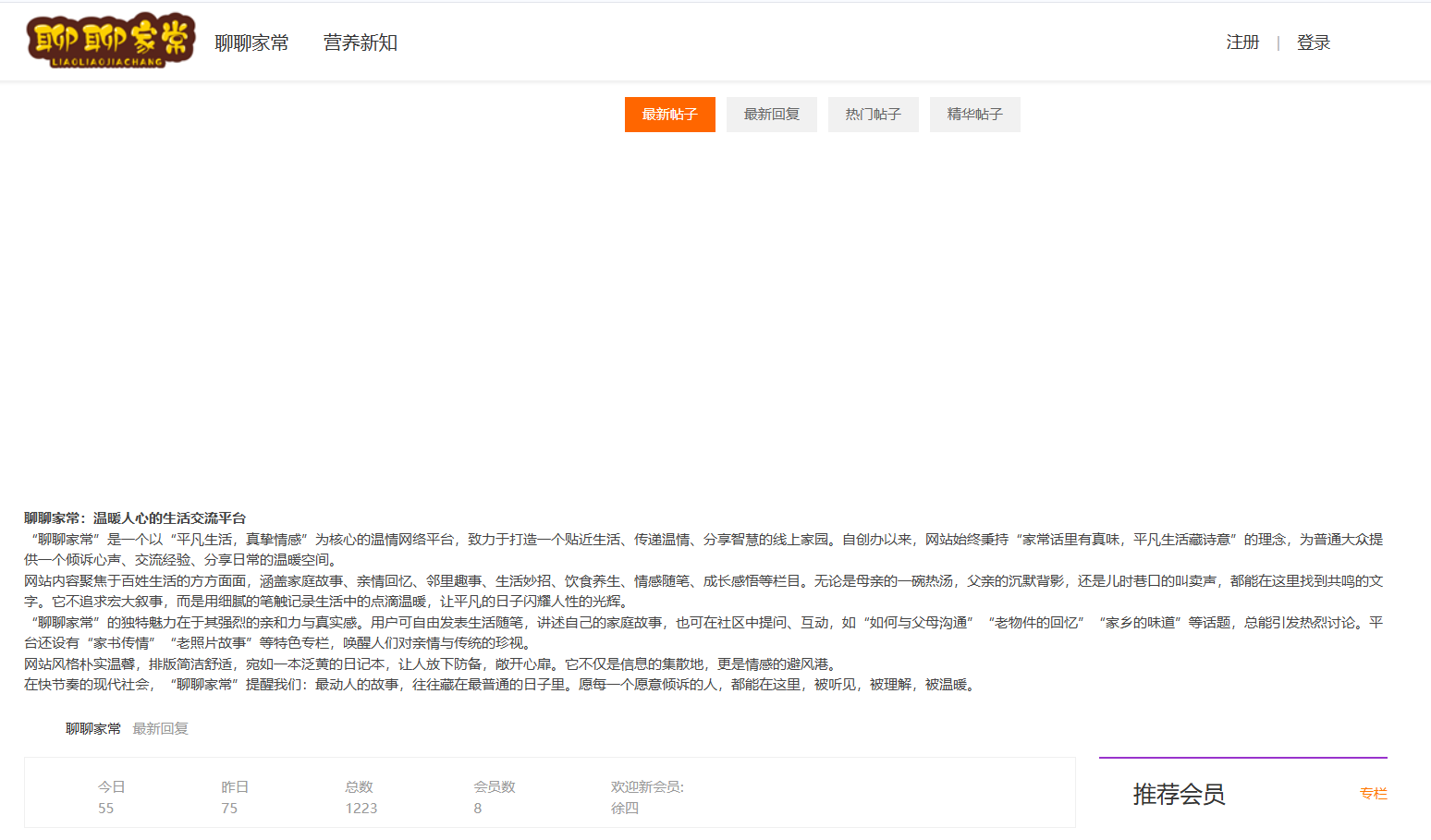
Task: Open the 聊聊家常 navigation menu item
Action: click(x=251, y=43)
